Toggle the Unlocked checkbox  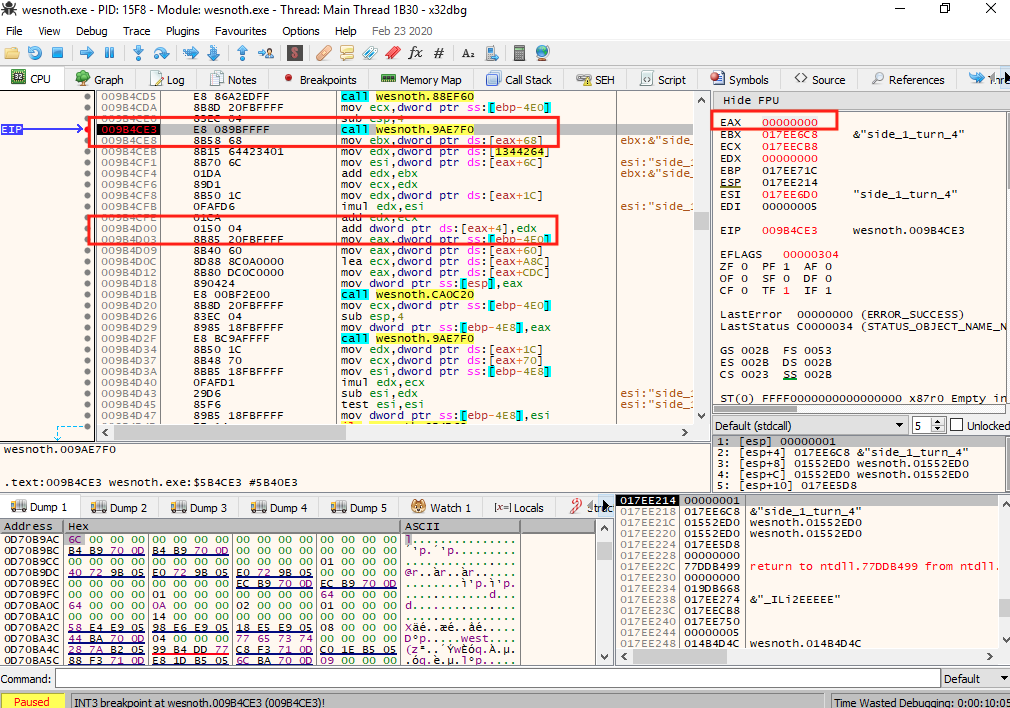coord(957,425)
